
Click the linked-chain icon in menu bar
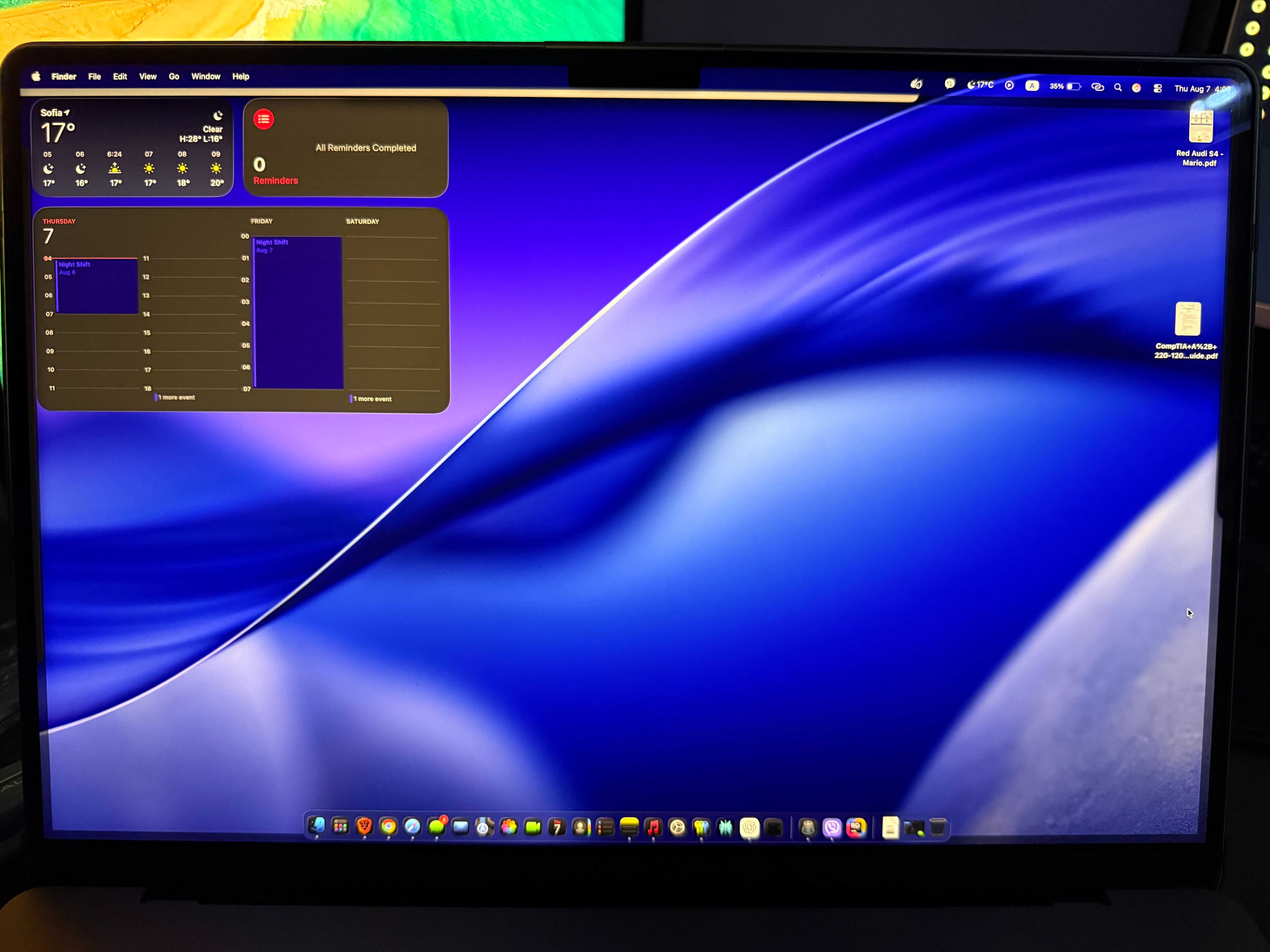[x=1097, y=87]
